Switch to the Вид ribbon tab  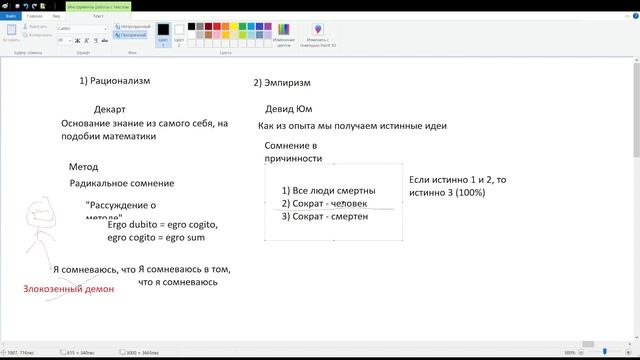56,16
